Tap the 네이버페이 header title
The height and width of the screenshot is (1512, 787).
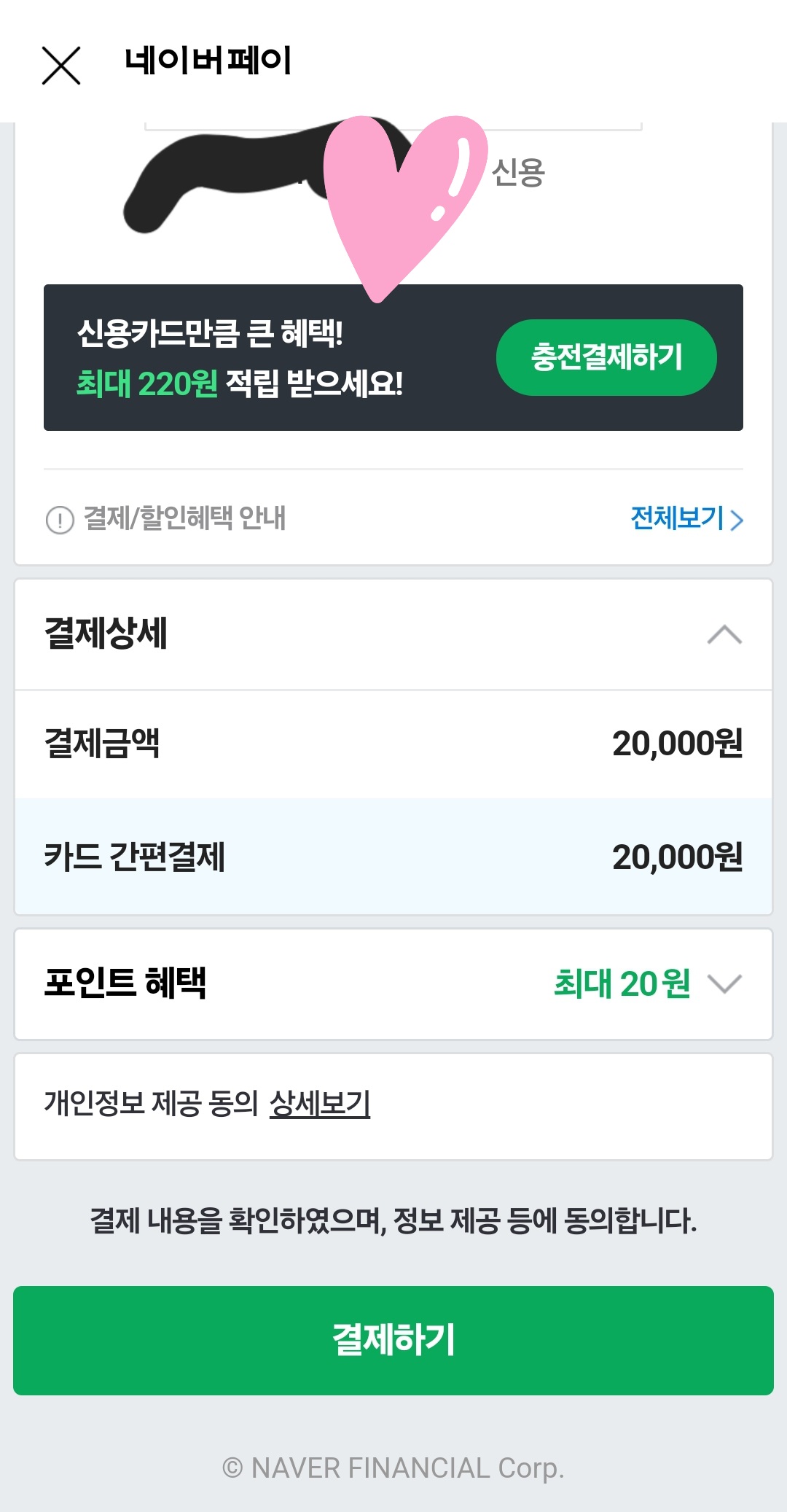[208, 61]
